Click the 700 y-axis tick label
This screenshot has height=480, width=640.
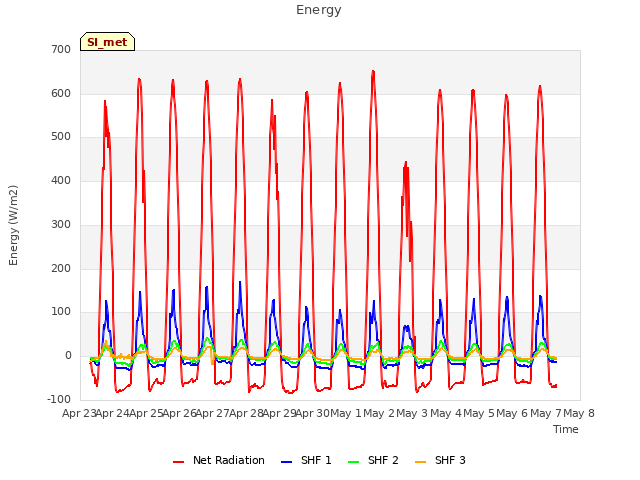coord(61,49)
